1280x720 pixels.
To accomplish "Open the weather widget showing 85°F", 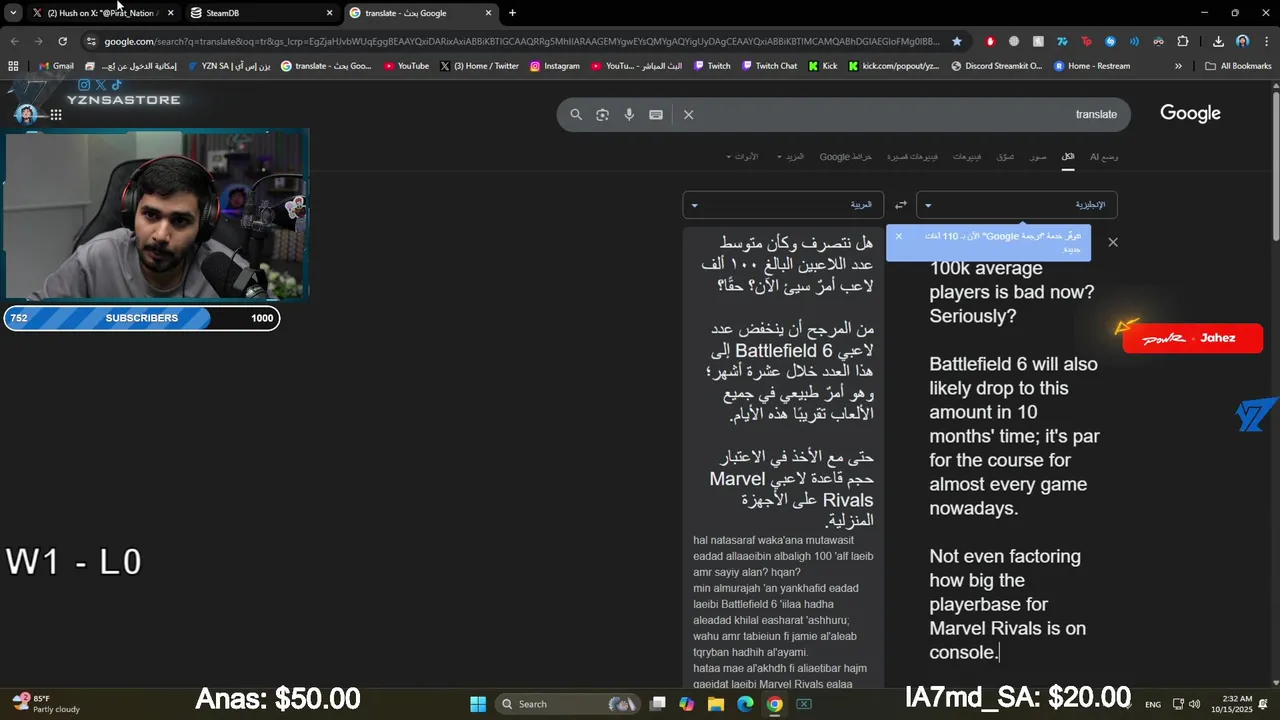I will pos(45,704).
